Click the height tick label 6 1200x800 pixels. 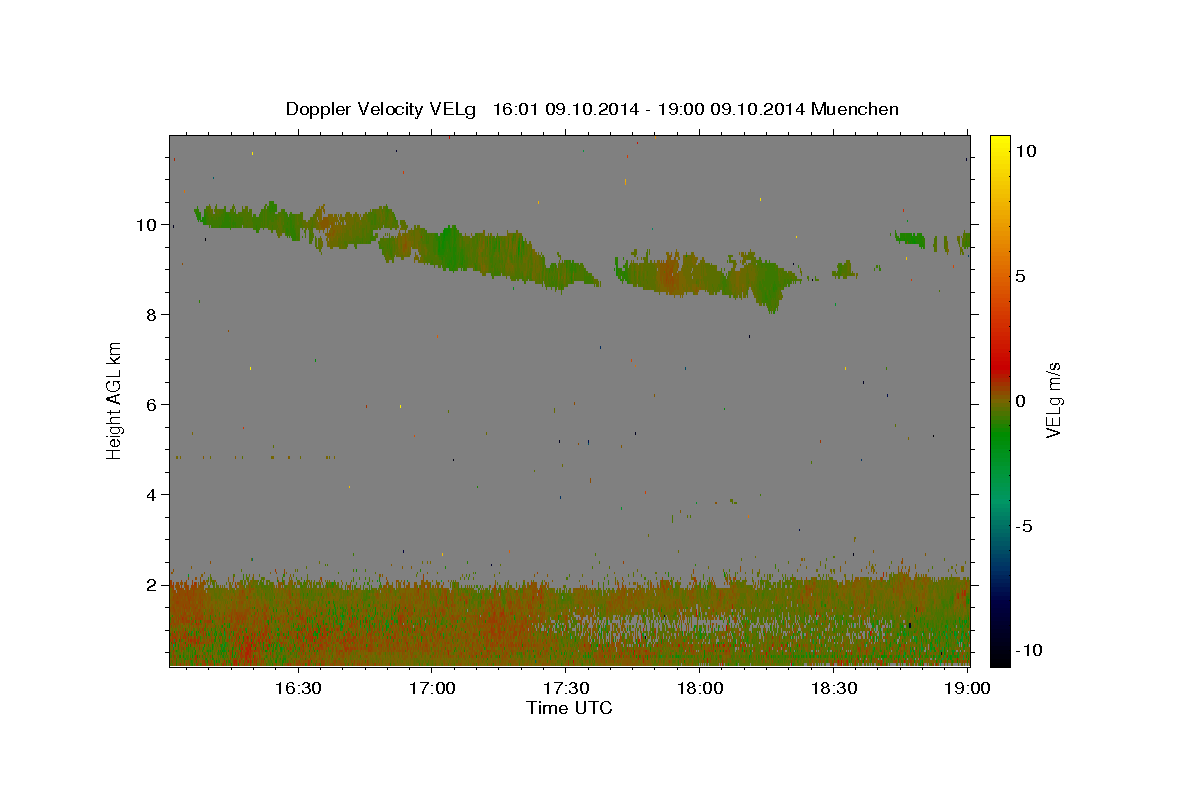[153, 405]
